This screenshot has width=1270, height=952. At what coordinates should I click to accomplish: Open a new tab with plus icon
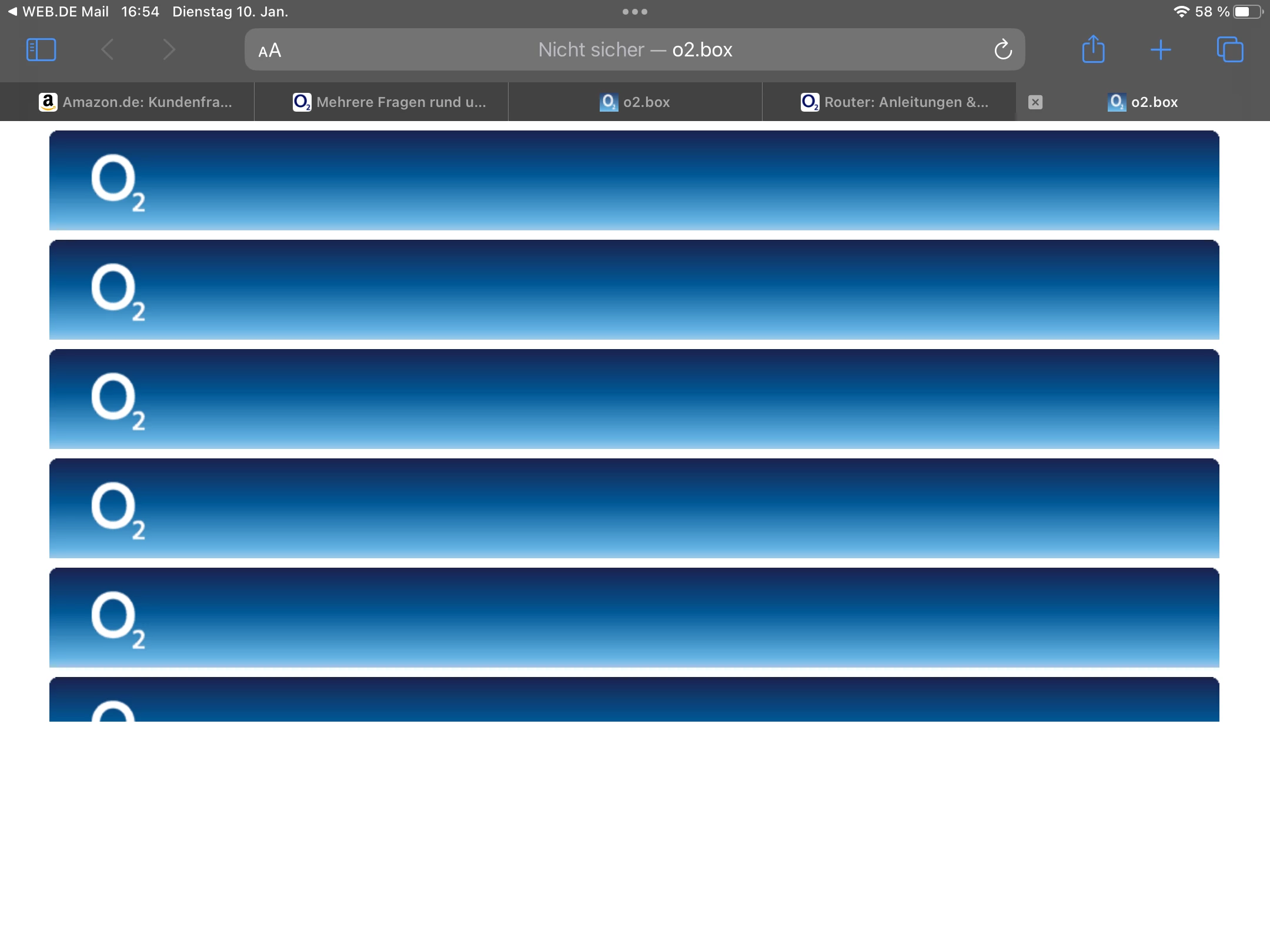coord(1161,50)
